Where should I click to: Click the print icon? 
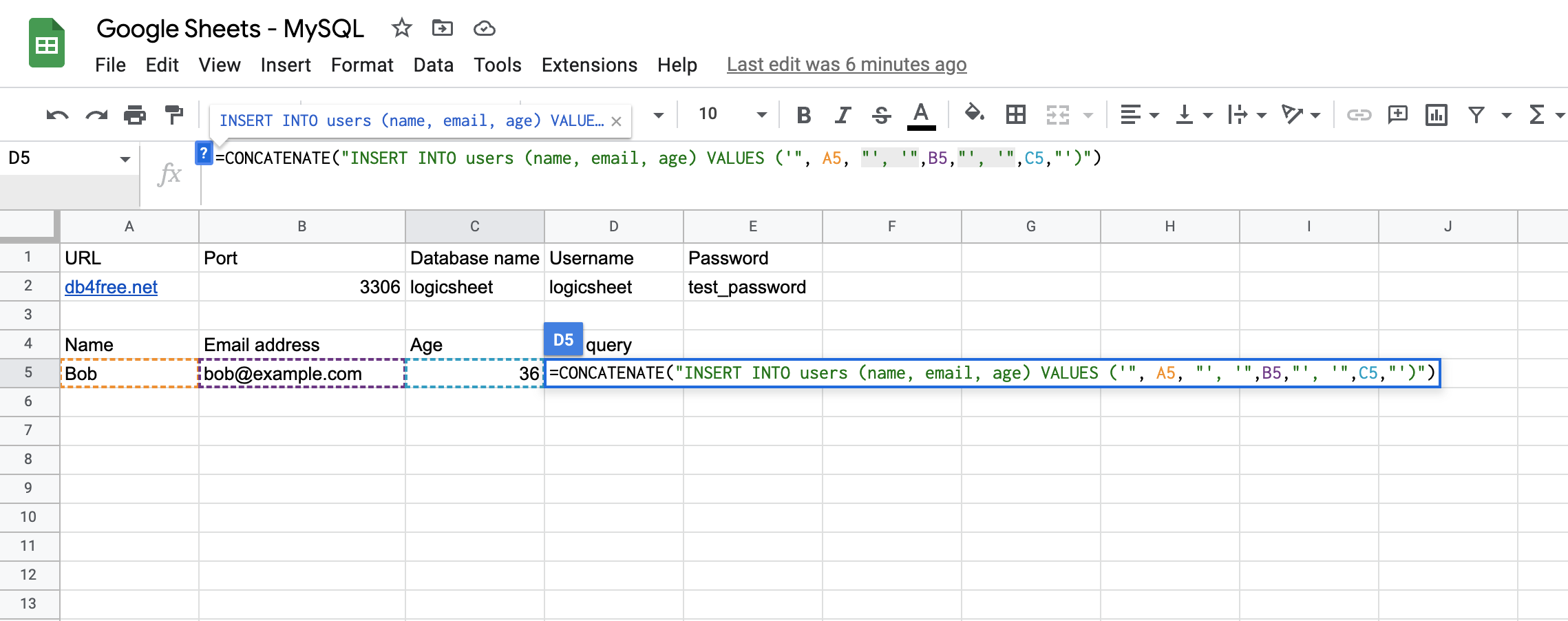[x=135, y=115]
